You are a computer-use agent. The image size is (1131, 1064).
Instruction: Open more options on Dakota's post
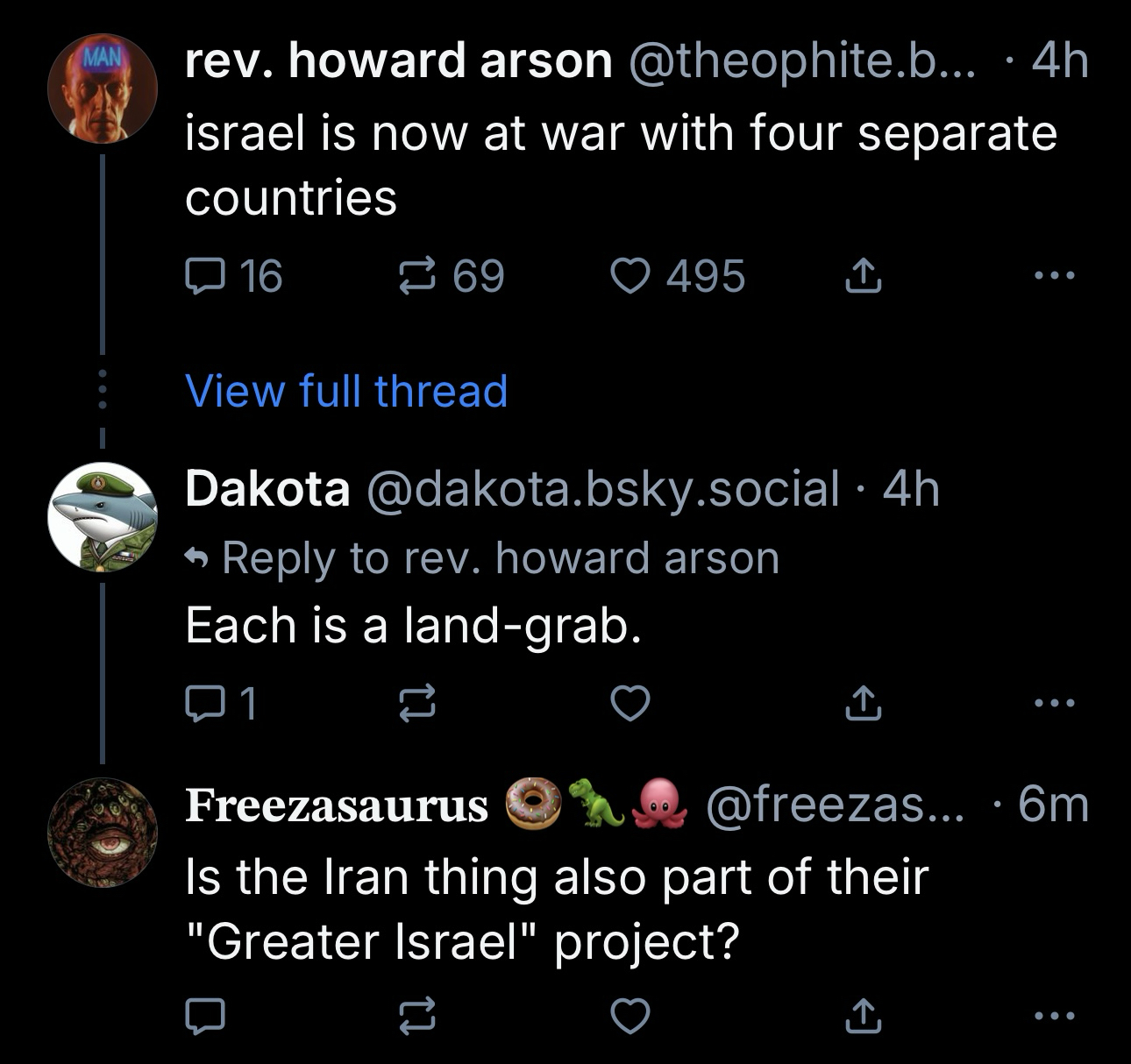(x=1052, y=703)
